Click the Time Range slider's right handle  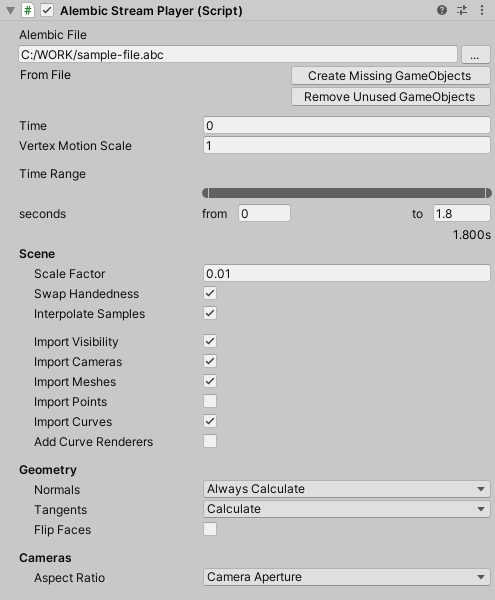tap(488, 193)
